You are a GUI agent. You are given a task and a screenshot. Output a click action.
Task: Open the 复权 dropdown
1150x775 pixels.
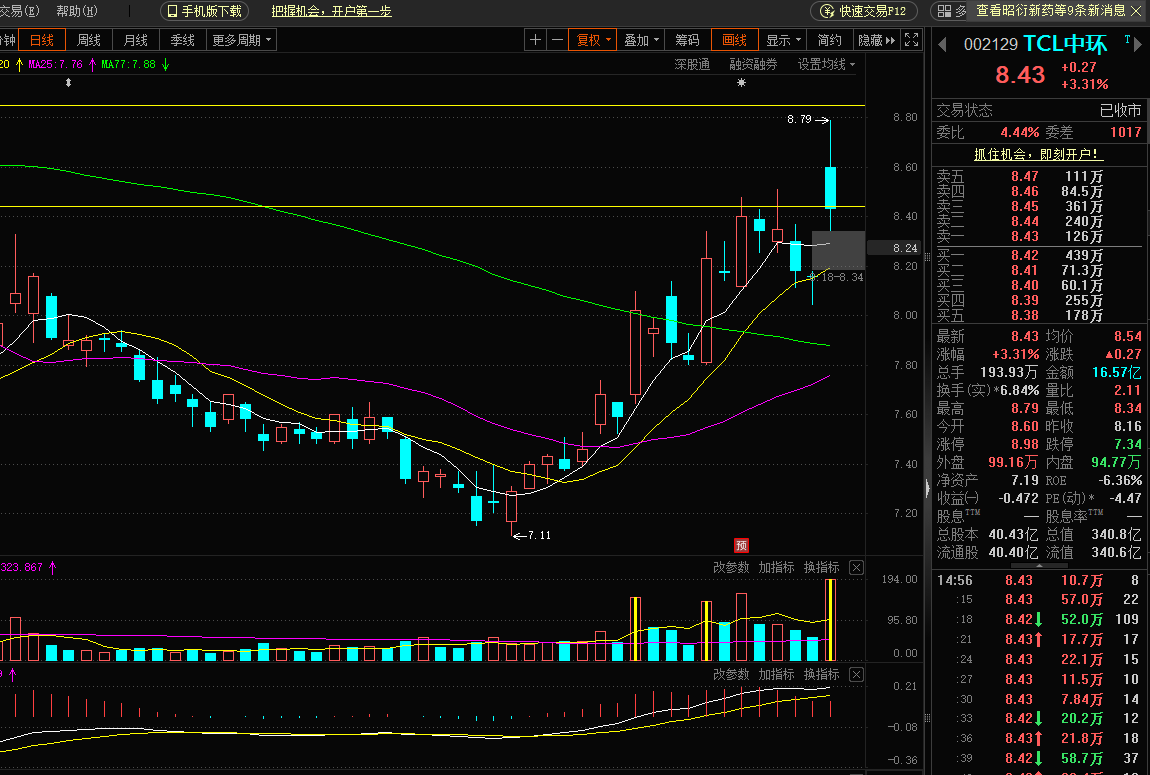coord(593,40)
